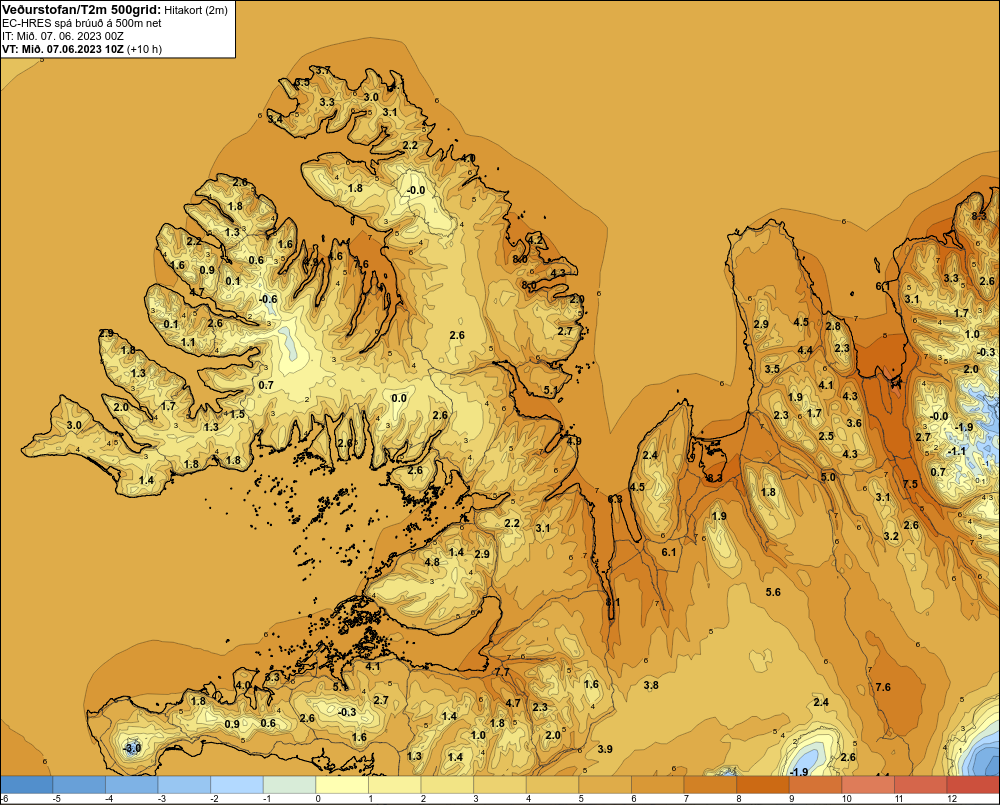Screen dimensions: 1000x805
Task: Select the legend swatch between 11 and 12
Action: [921, 784]
